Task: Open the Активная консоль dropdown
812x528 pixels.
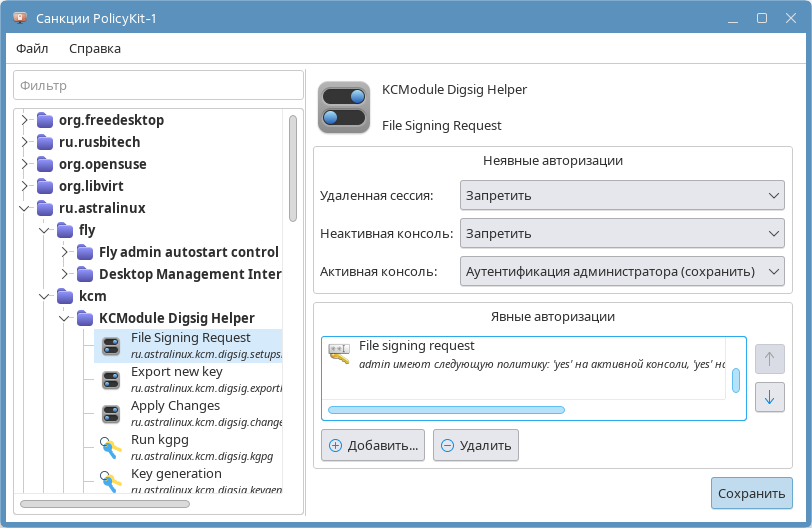Action: pos(622,271)
